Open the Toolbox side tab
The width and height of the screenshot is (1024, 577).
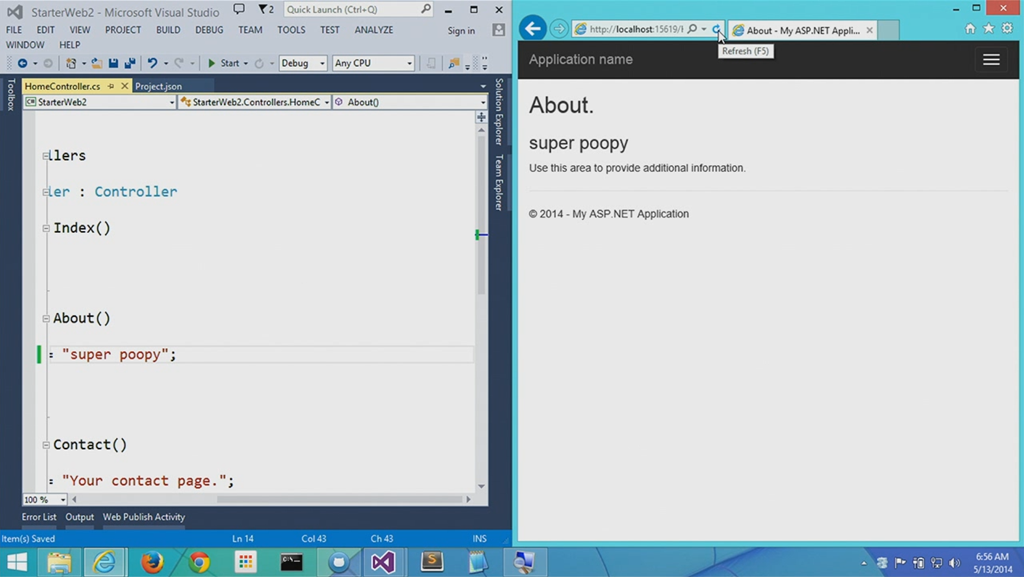tap(11, 95)
